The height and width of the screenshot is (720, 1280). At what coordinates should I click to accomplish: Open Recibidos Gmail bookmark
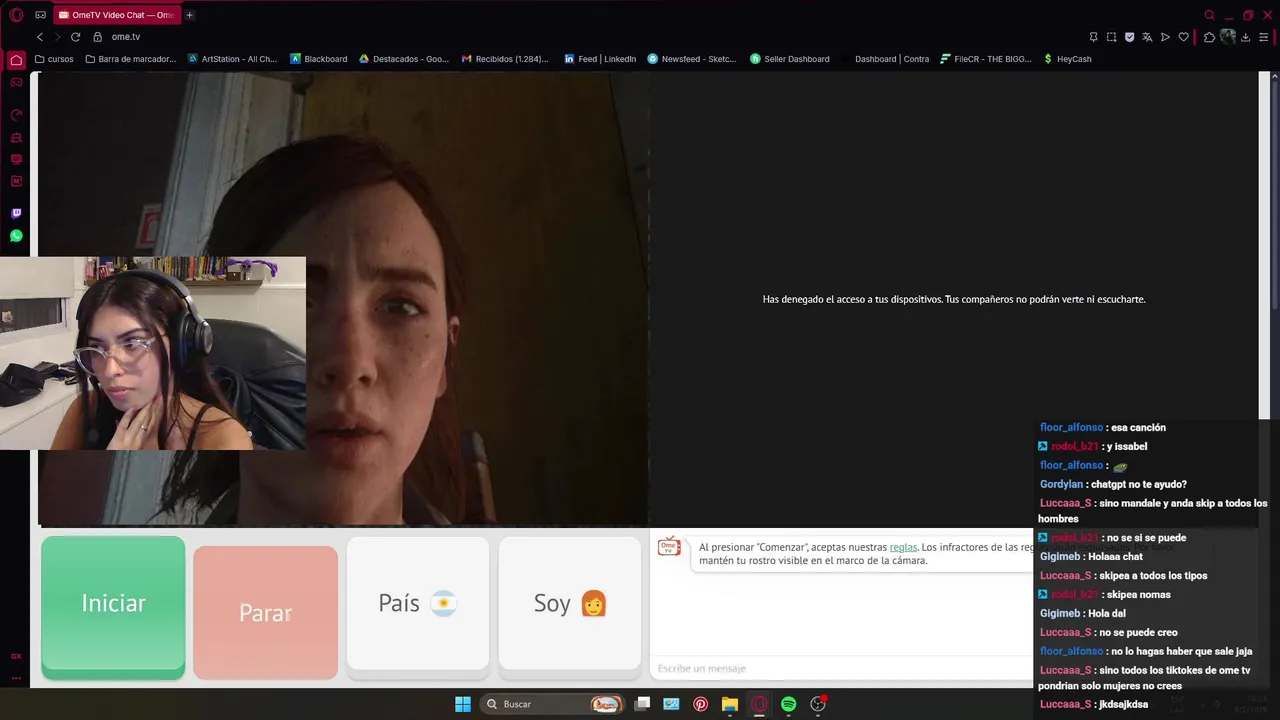point(505,59)
